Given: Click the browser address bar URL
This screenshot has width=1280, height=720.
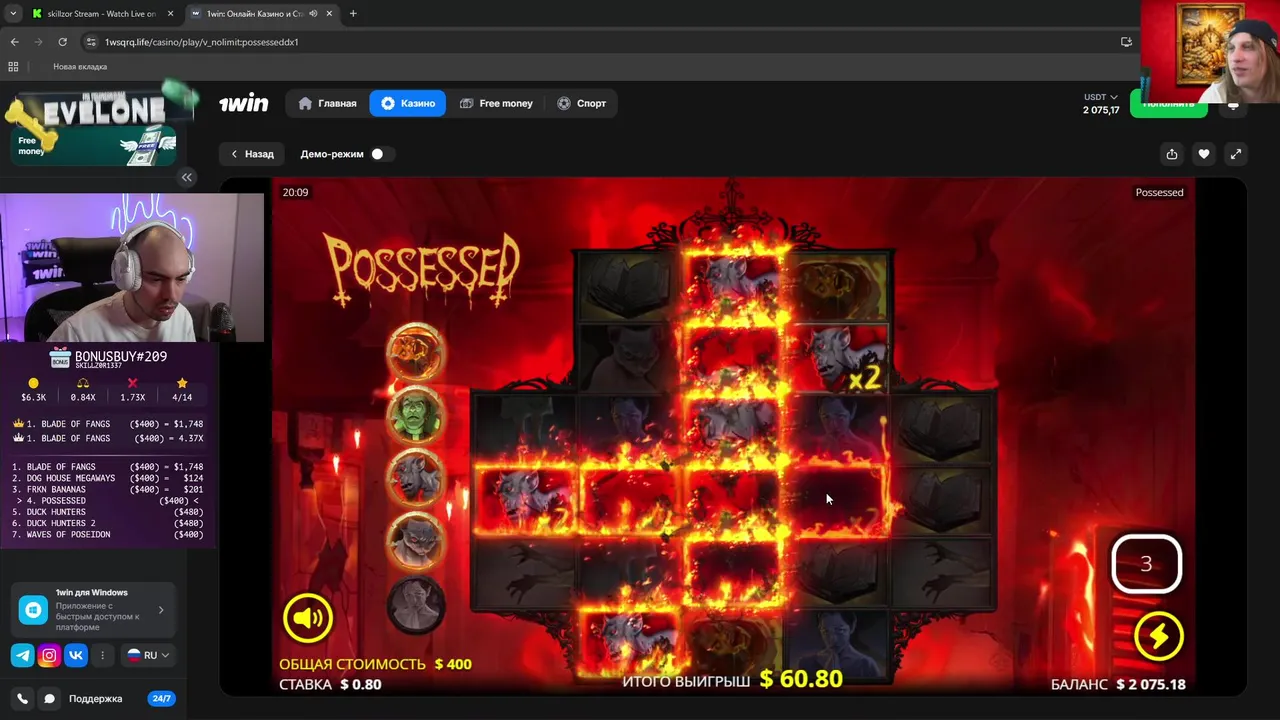Looking at the screenshot, I should pos(201,42).
